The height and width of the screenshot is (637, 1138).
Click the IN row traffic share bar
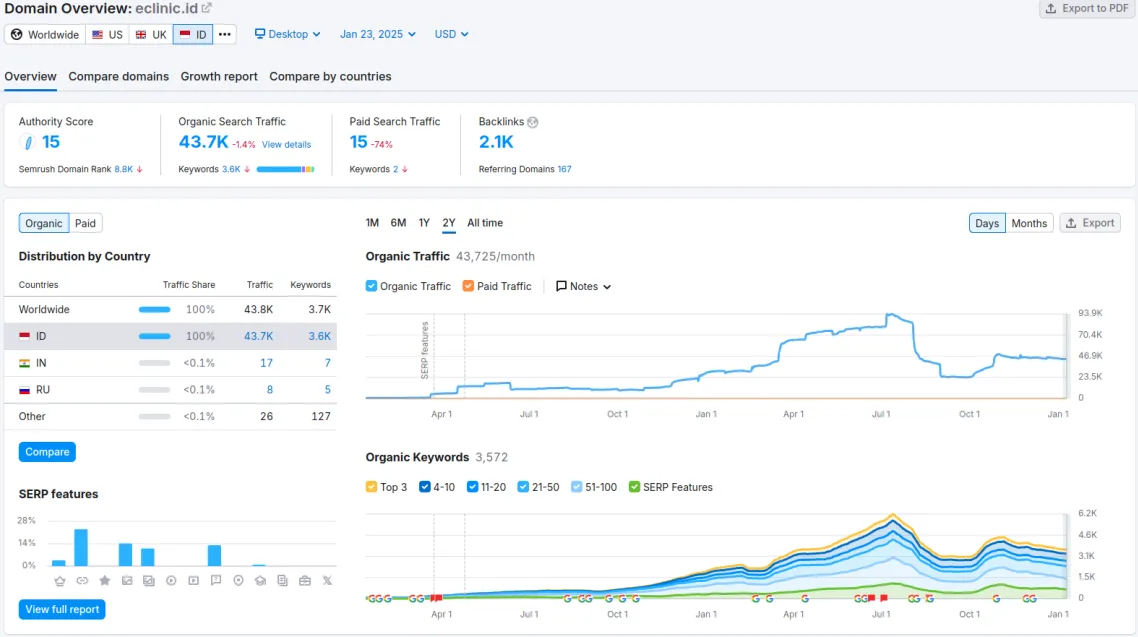(155, 363)
